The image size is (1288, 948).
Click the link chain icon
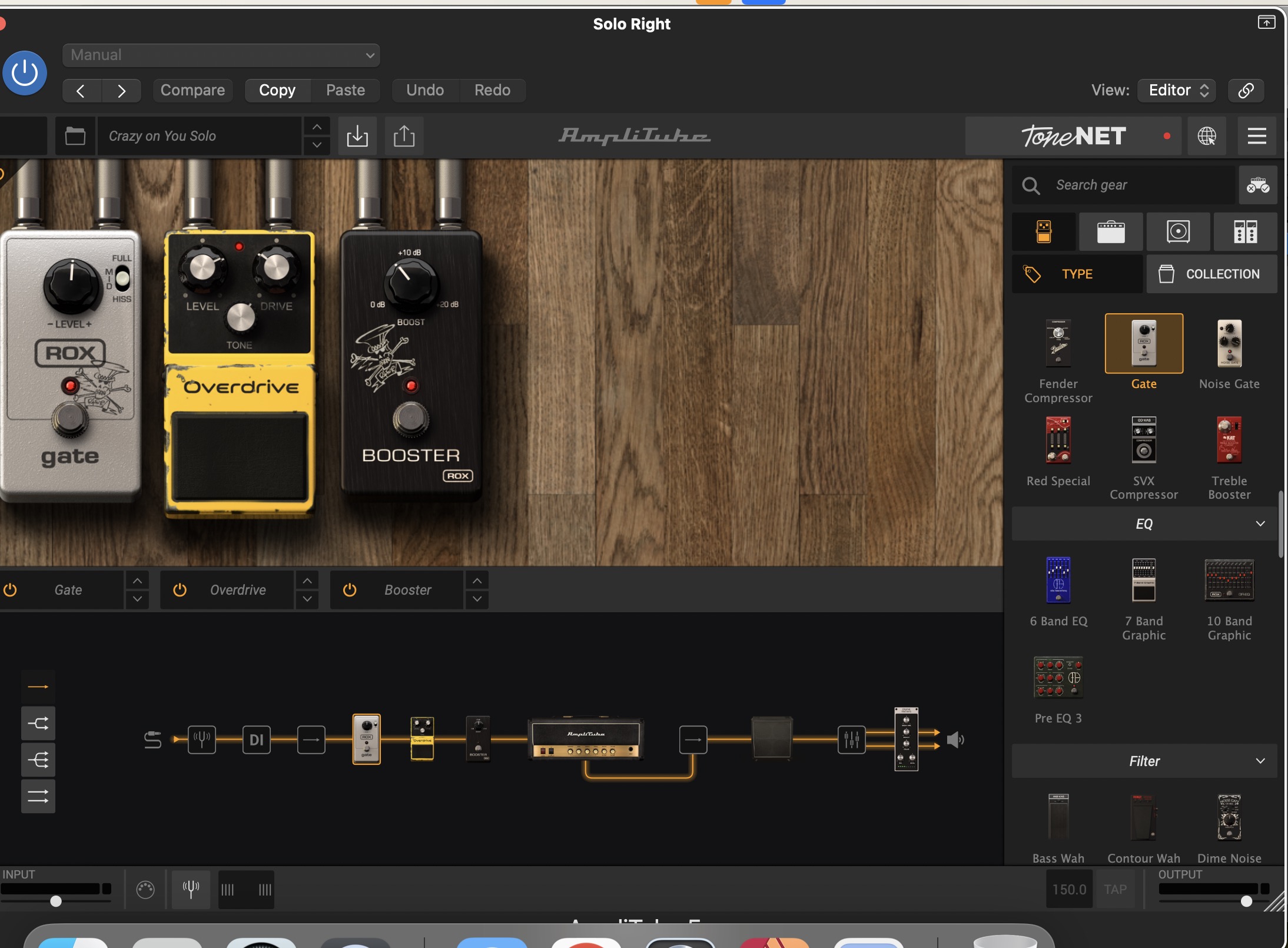[1246, 90]
